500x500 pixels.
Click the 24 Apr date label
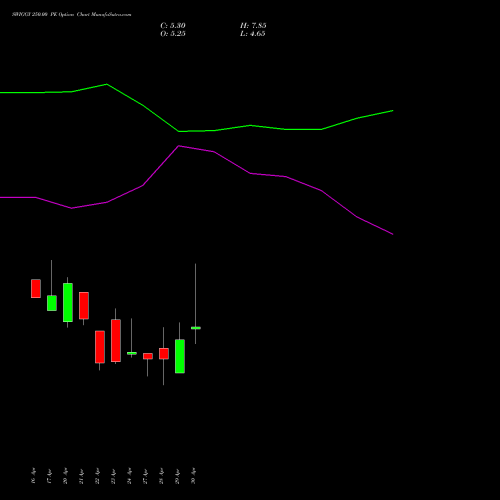tap(129, 476)
